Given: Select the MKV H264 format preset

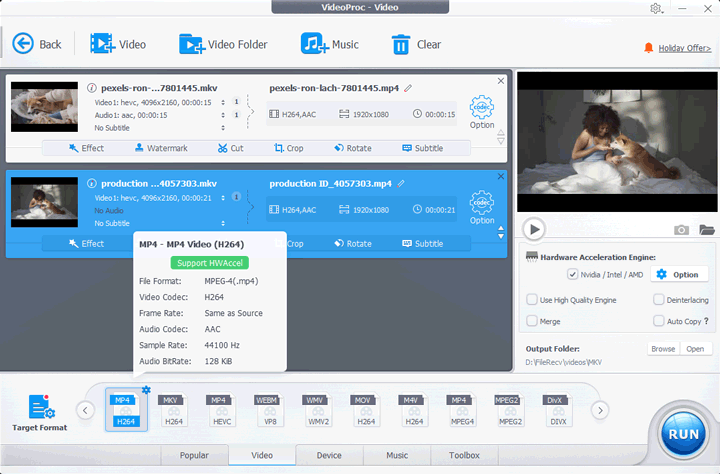Looking at the screenshot, I should tap(174, 410).
